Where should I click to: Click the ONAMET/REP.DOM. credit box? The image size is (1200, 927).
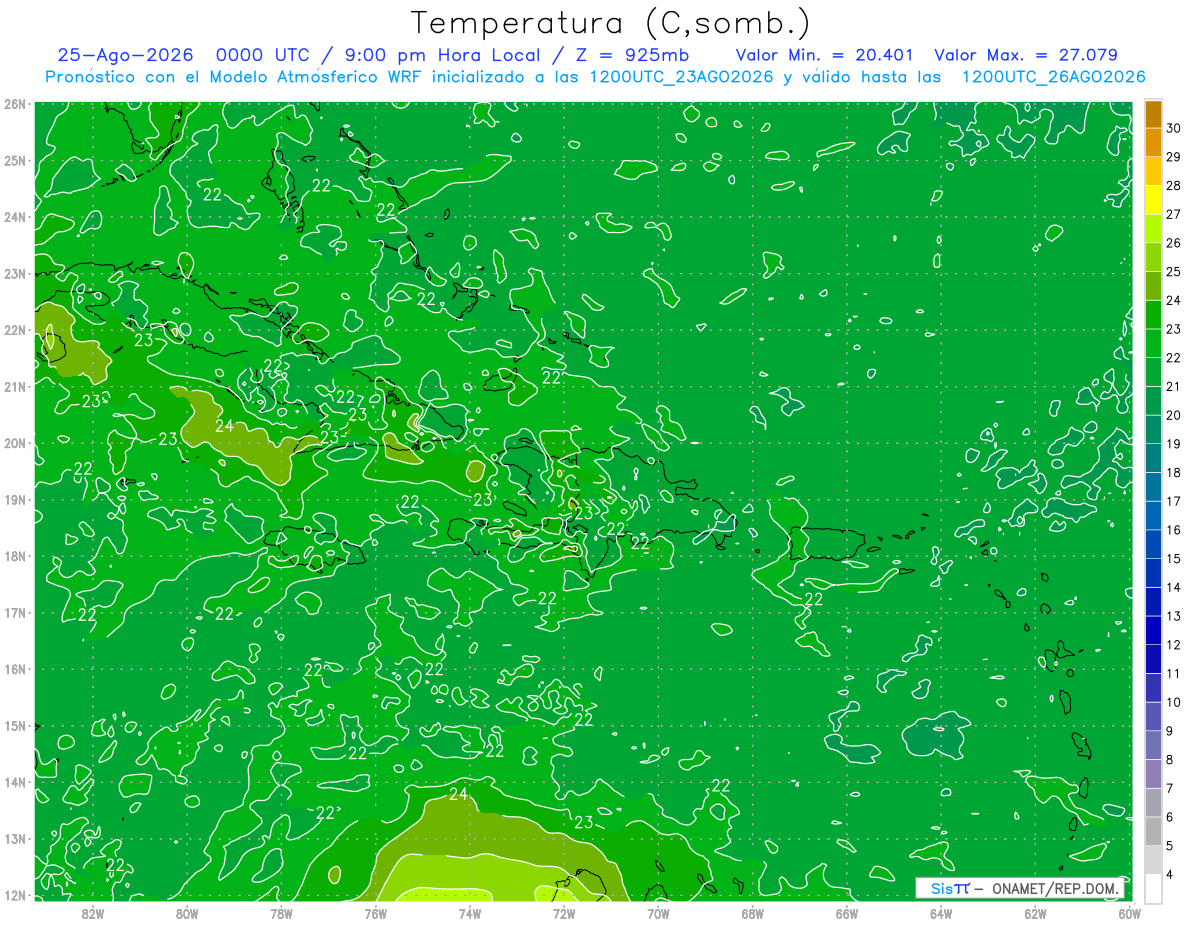pos(1020,888)
